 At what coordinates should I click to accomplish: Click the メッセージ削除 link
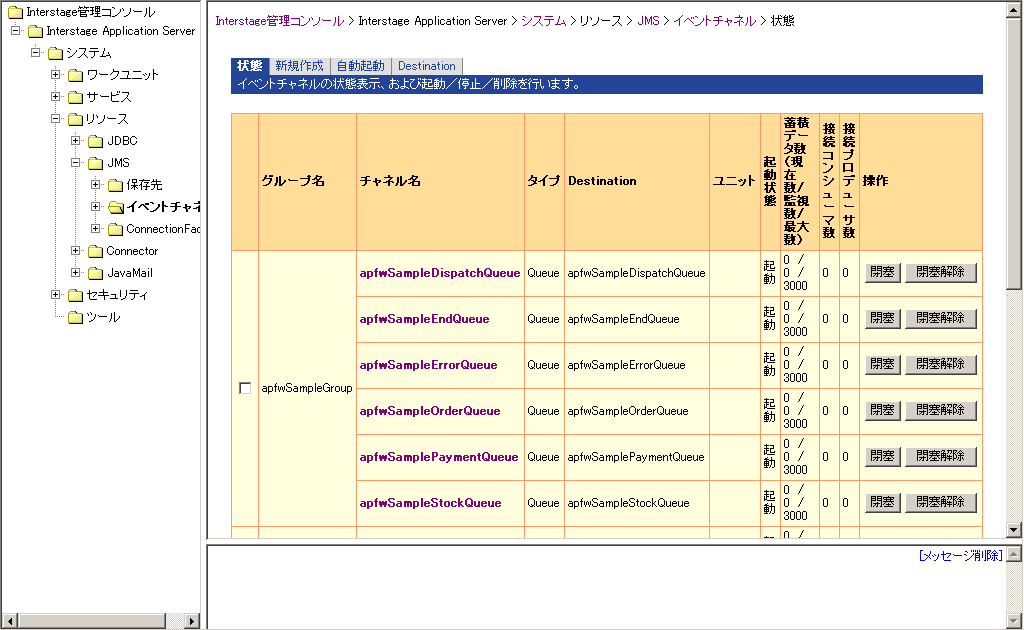[960, 555]
